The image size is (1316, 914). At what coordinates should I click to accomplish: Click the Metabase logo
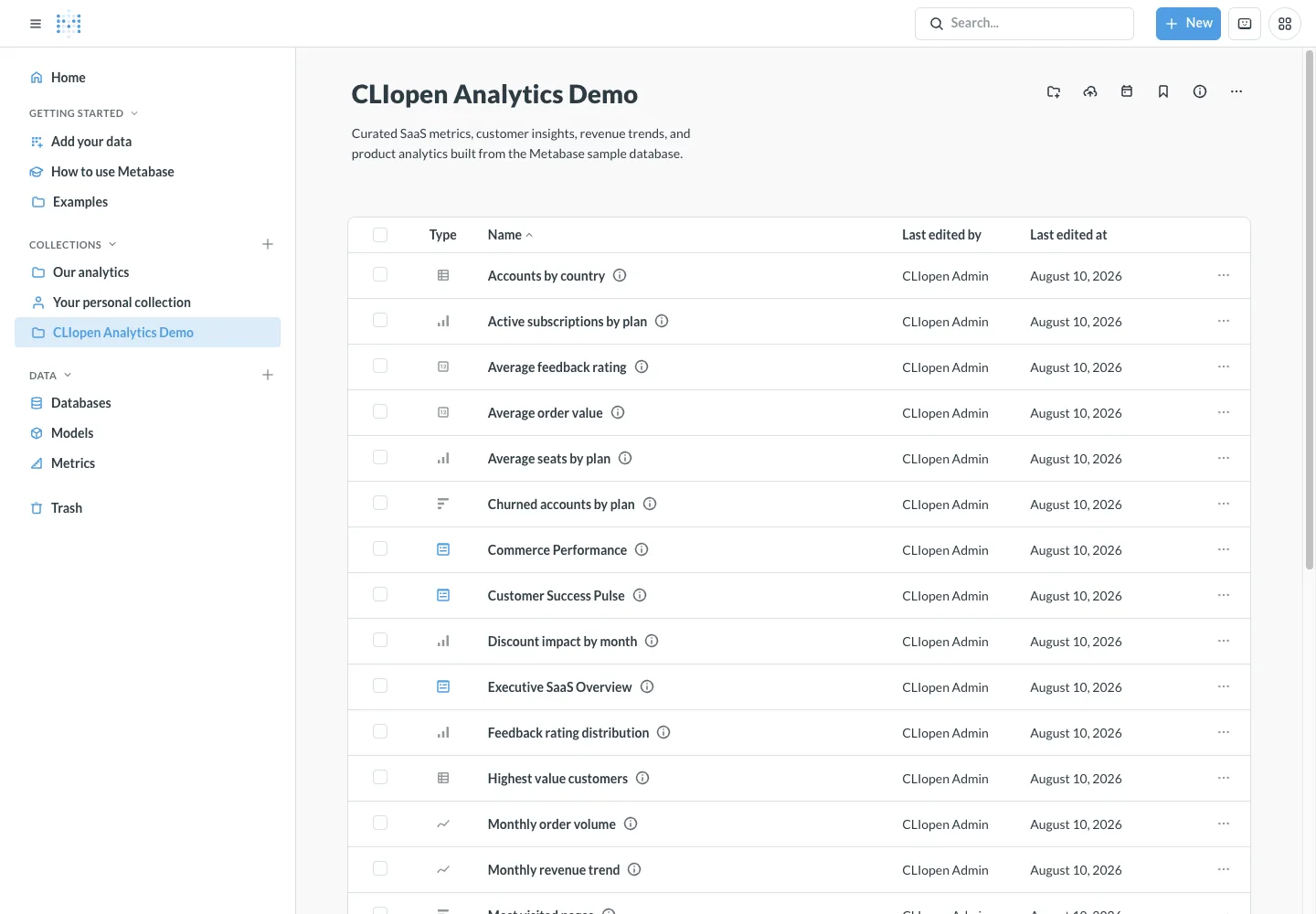[69, 24]
